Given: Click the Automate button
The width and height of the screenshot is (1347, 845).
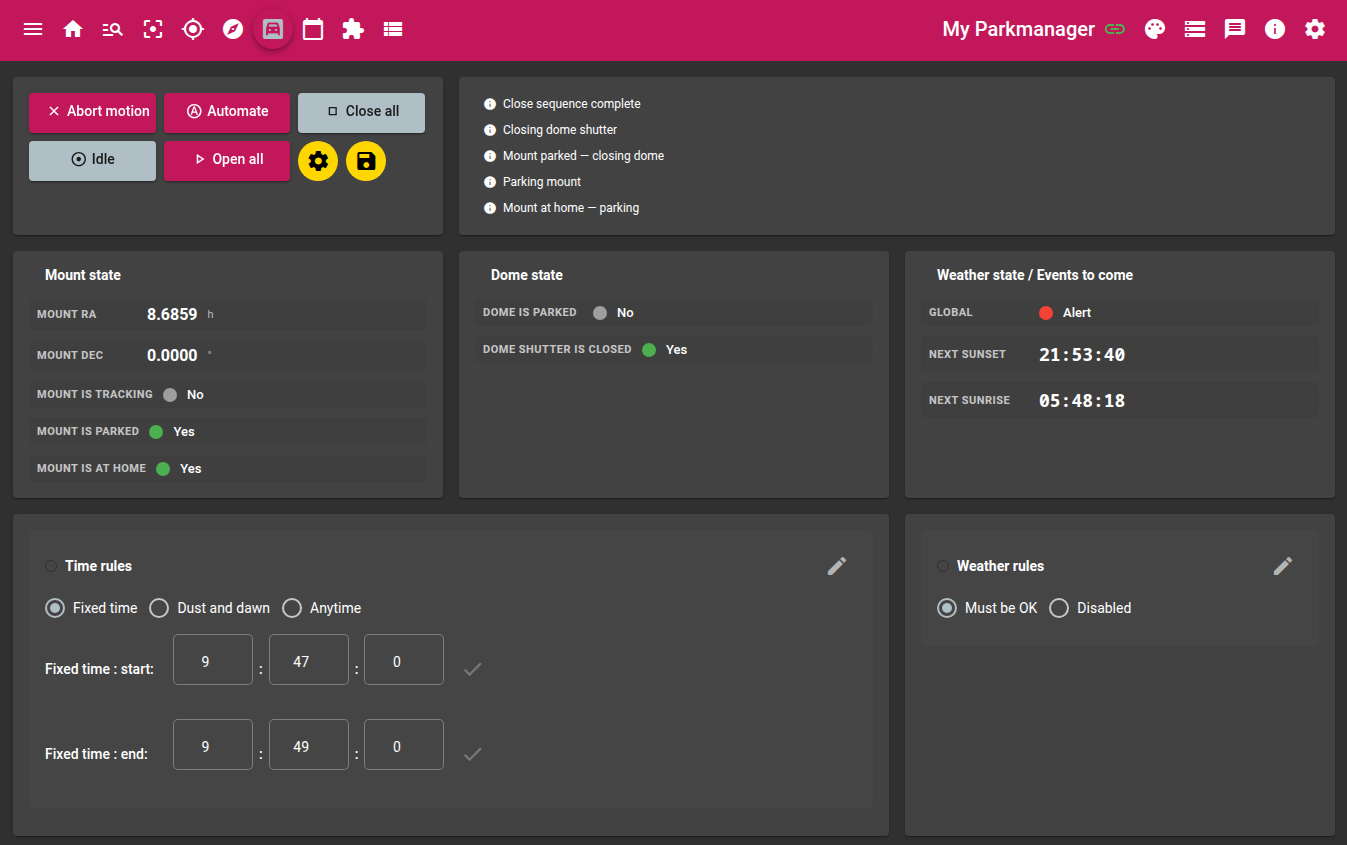Looking at the screenshot, I should click(x=227, y=112).
